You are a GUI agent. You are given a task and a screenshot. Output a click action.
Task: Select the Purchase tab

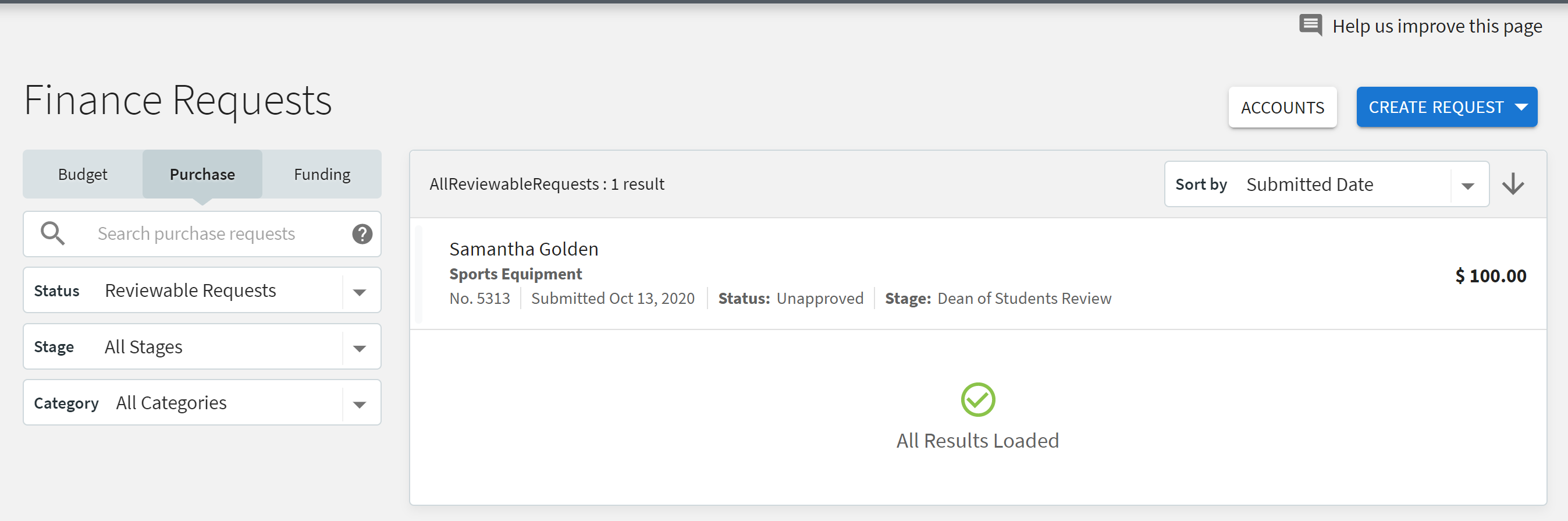point(202,174)
